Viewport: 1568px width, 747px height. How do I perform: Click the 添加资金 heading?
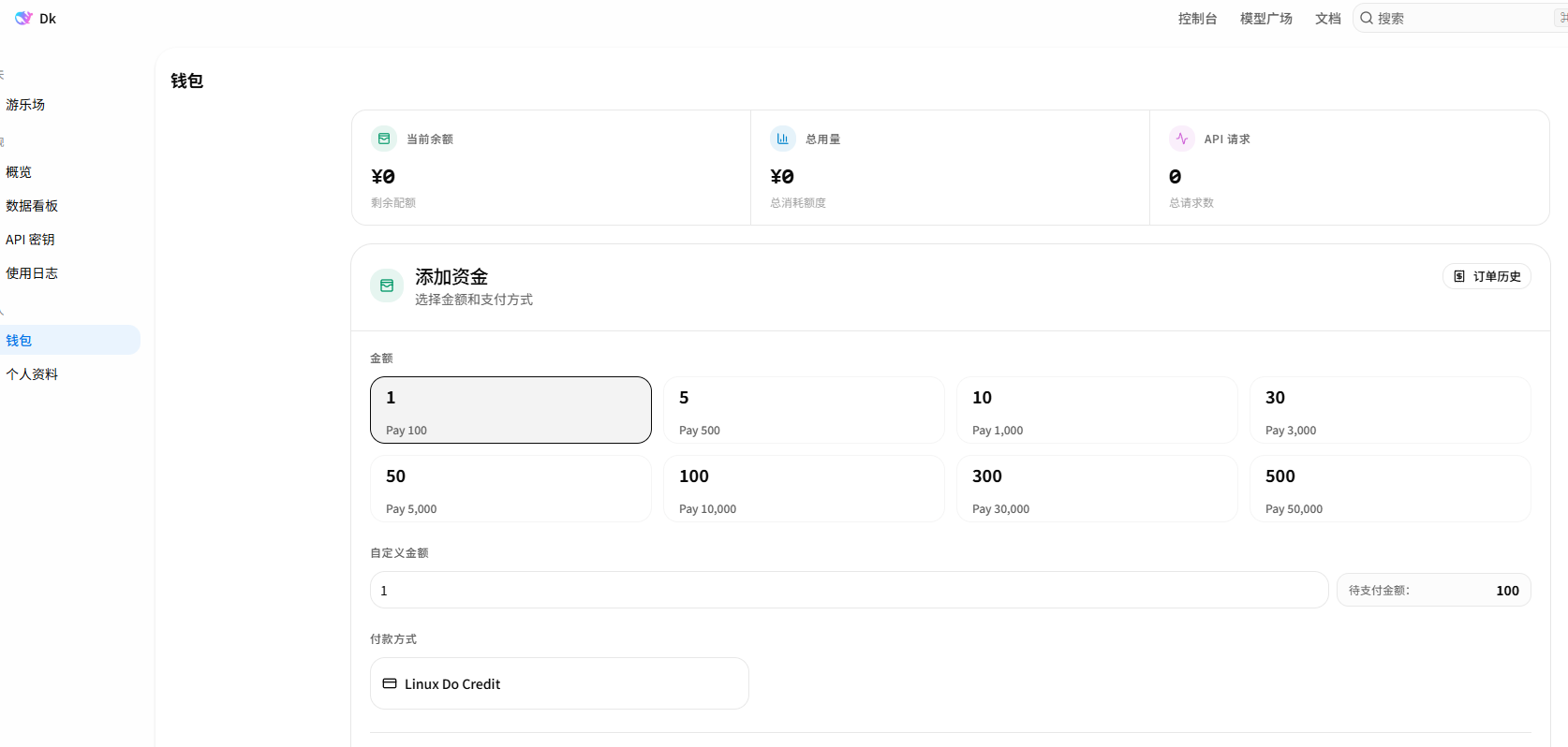click(x=451, y=277)
